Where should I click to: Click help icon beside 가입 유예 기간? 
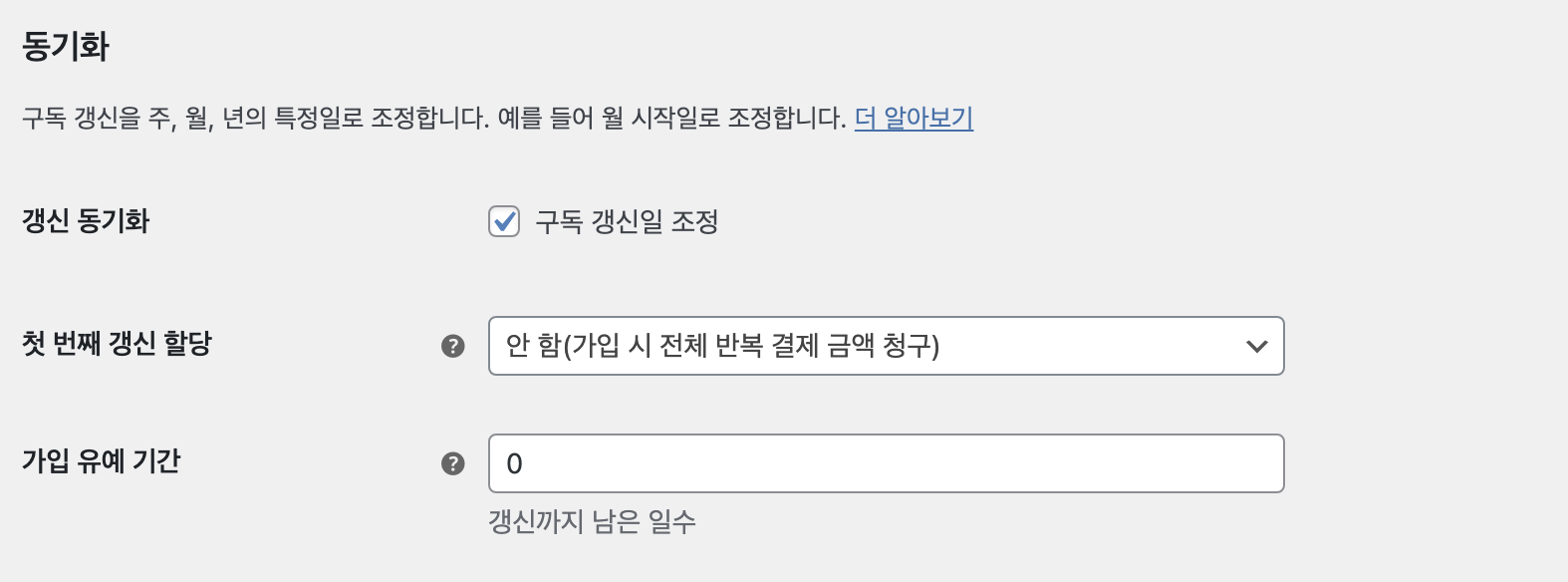[x=453, y=463]
